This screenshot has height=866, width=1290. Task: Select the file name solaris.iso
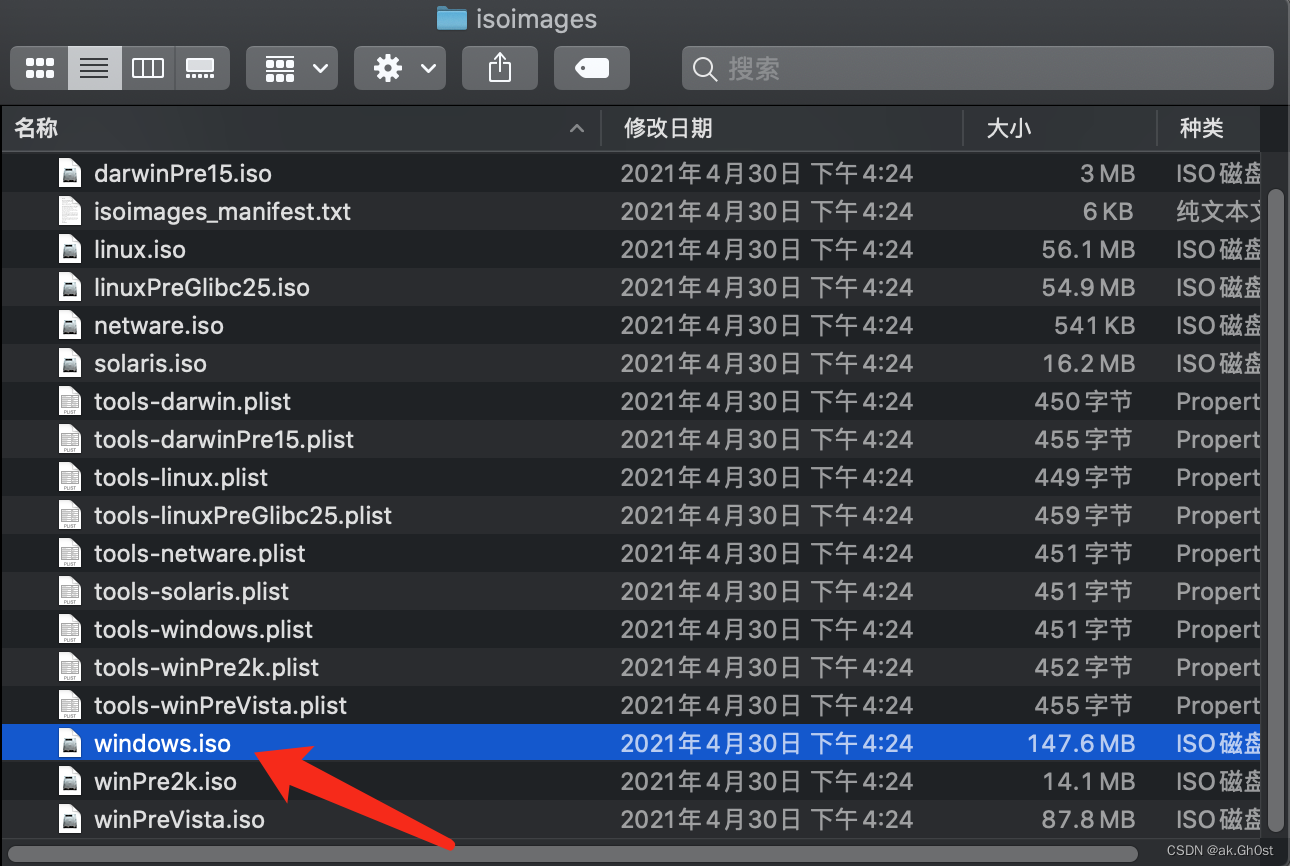[x=150, y=363]
